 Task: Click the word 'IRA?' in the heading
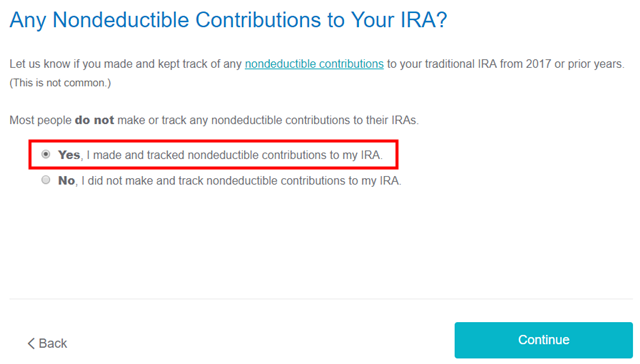click(424, 20)
